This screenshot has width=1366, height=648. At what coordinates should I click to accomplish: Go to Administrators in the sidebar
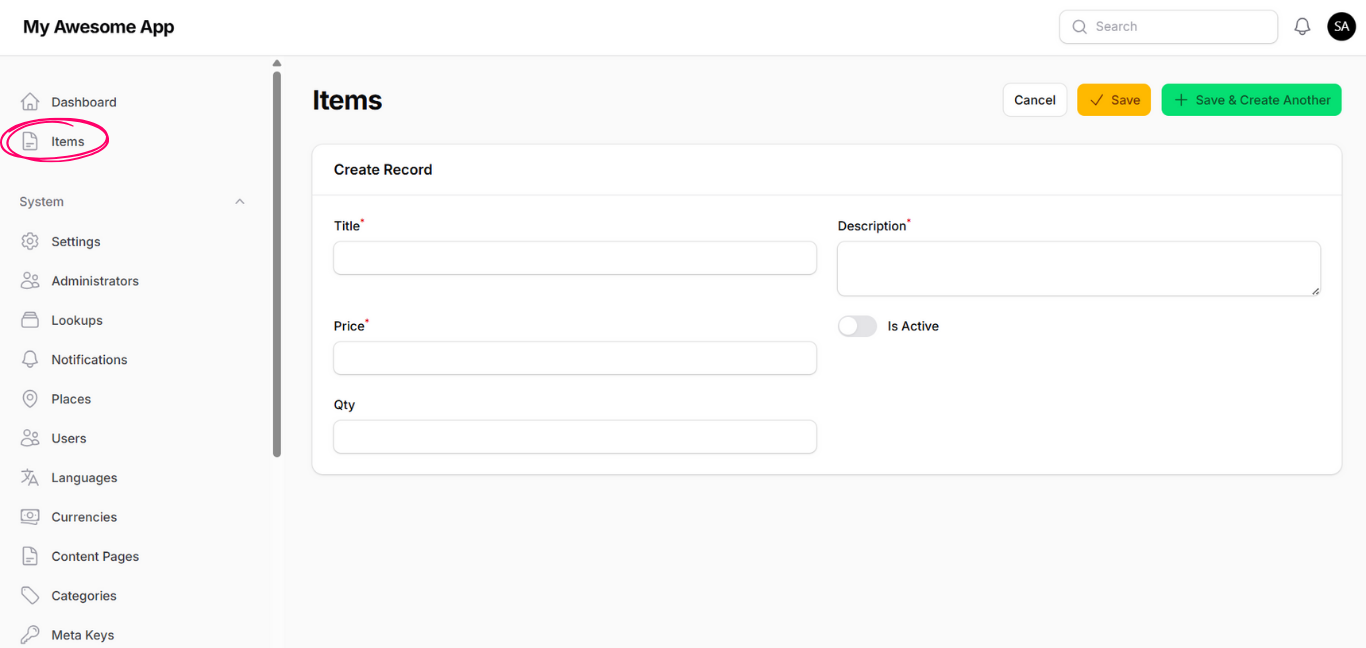[x=95, y=281]
